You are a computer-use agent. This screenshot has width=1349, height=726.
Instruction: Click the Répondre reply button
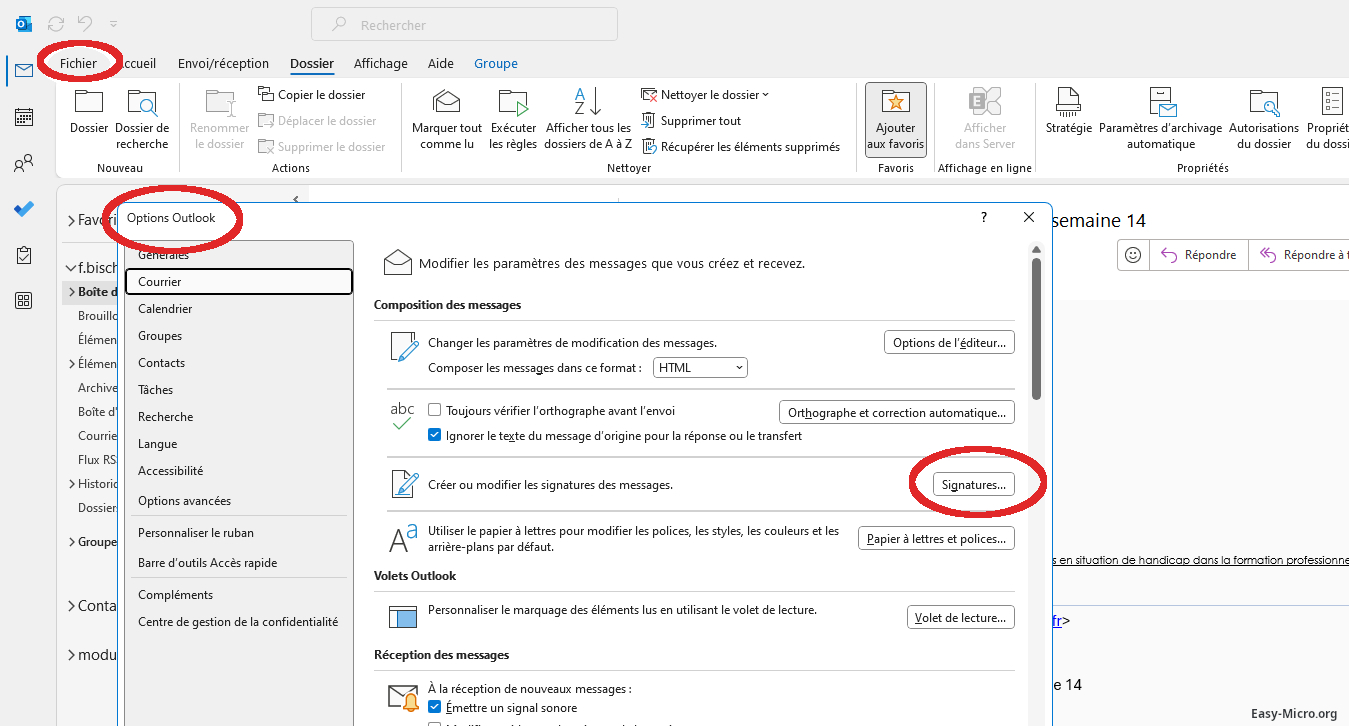(1199, 255)
